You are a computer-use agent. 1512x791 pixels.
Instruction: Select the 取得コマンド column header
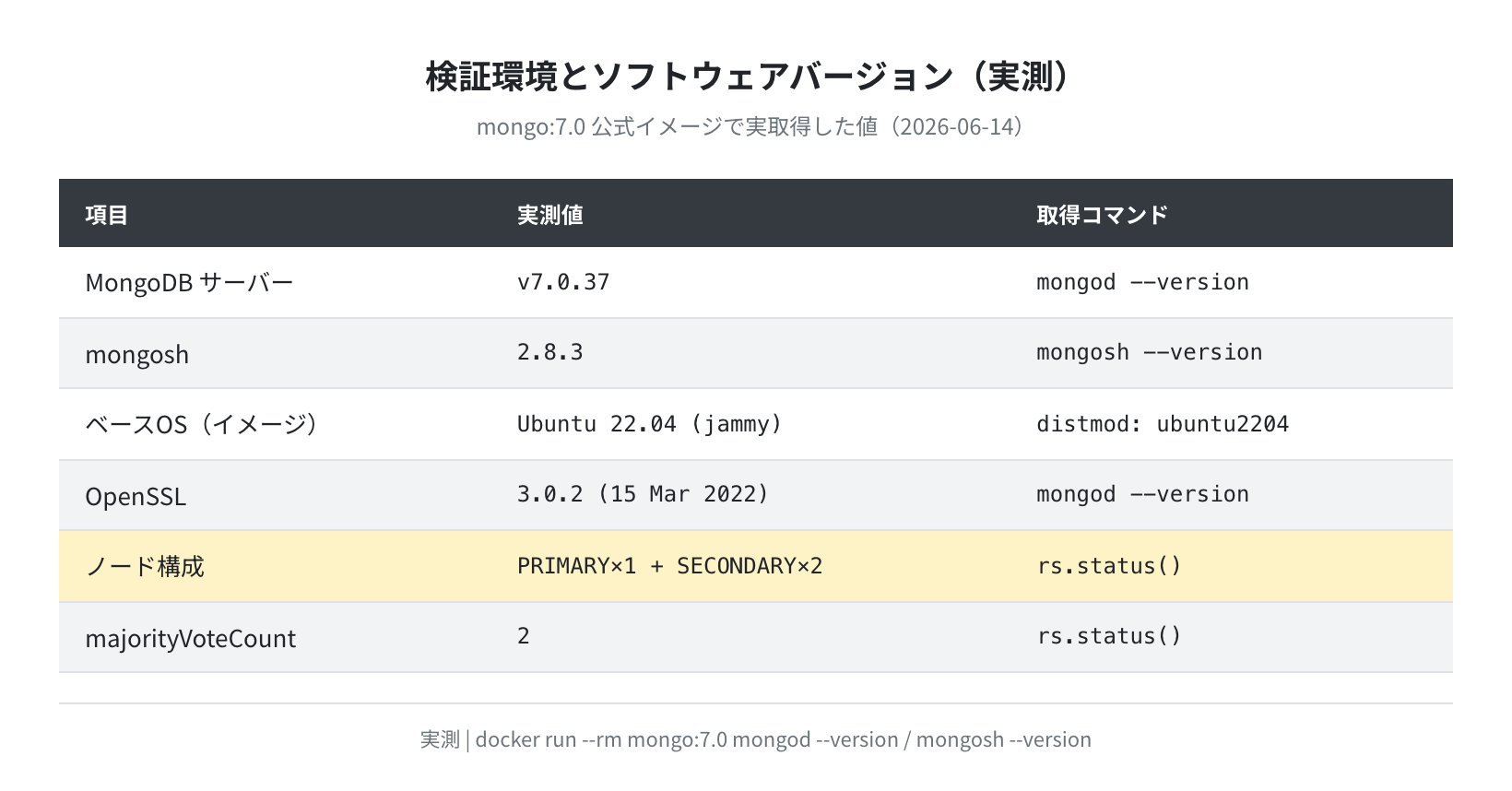pyautogui.click(x=1103, y=215)
